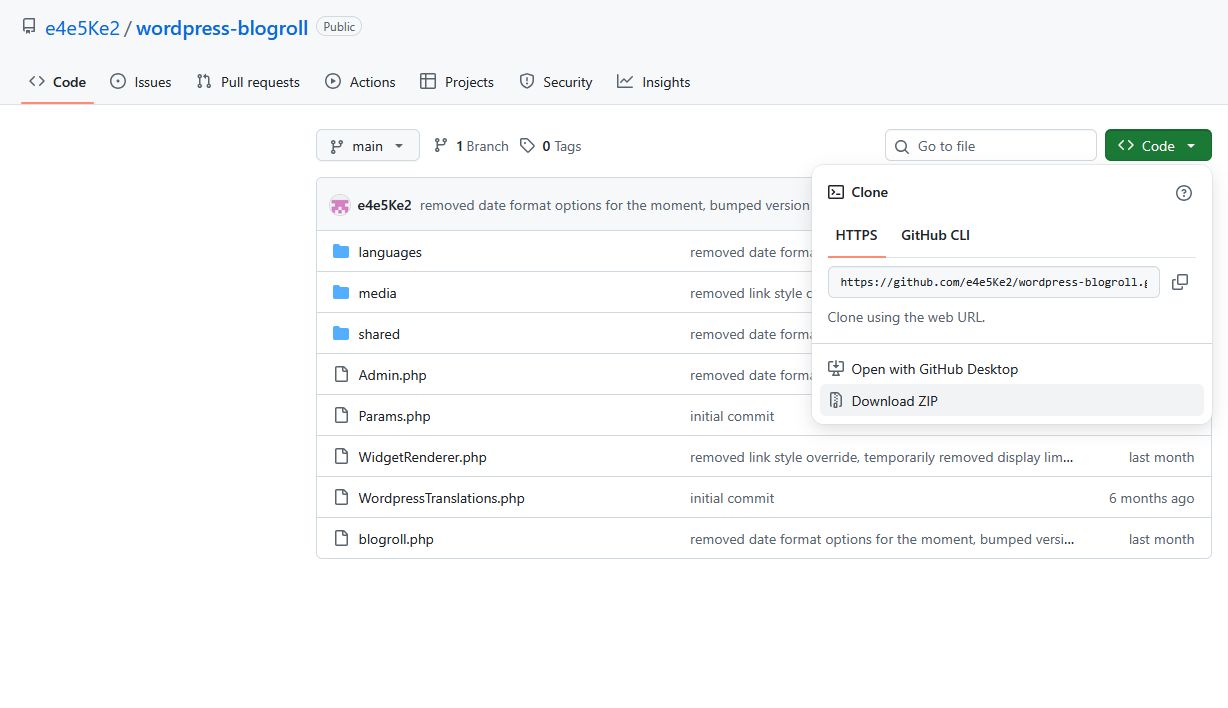Click the tag icon beside 0 Tags
The height and width of the screenshot is (708, 1228).
(528, 146)
